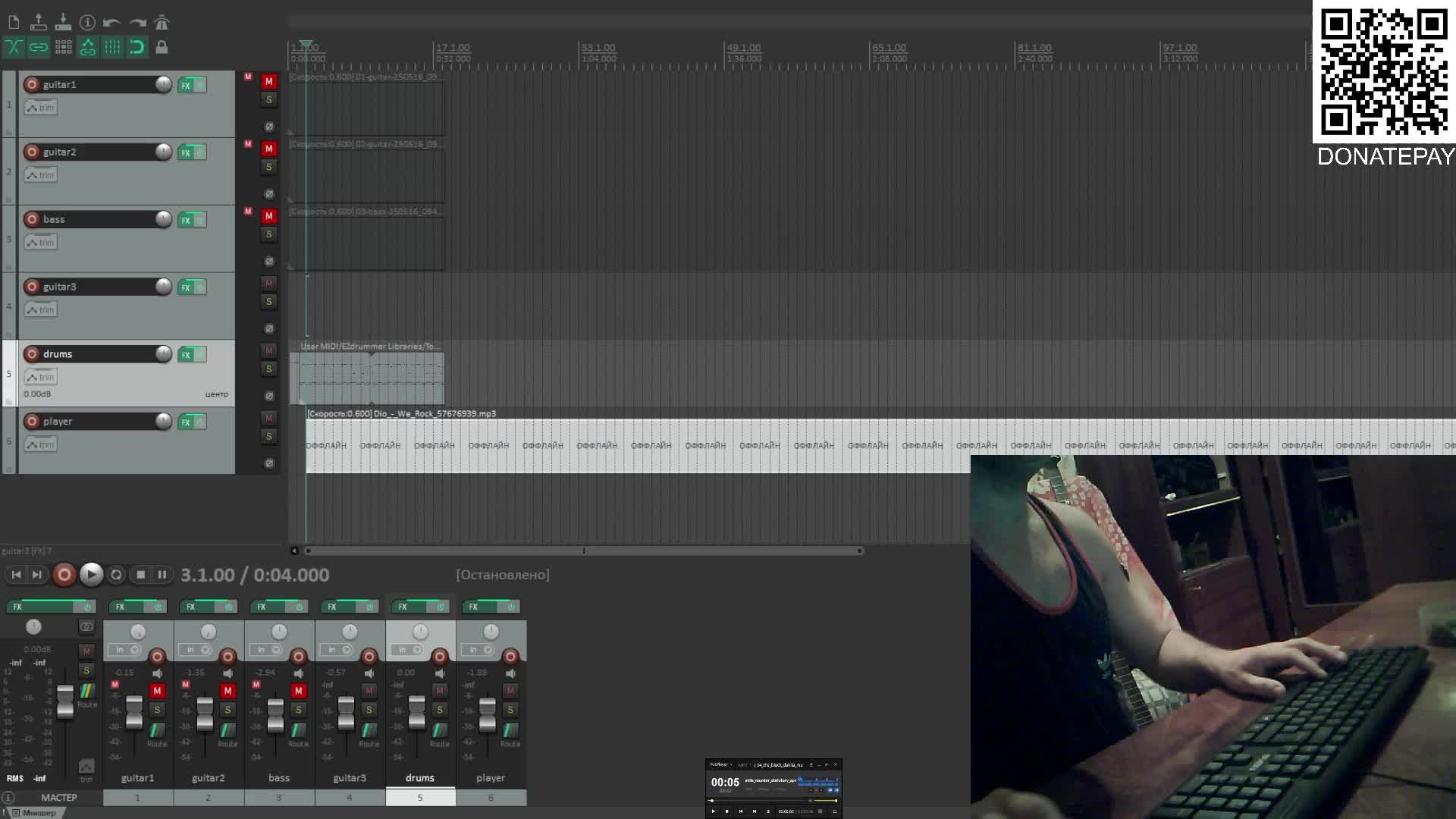Go to project end

pyautogui.click(x=36, y=575)
